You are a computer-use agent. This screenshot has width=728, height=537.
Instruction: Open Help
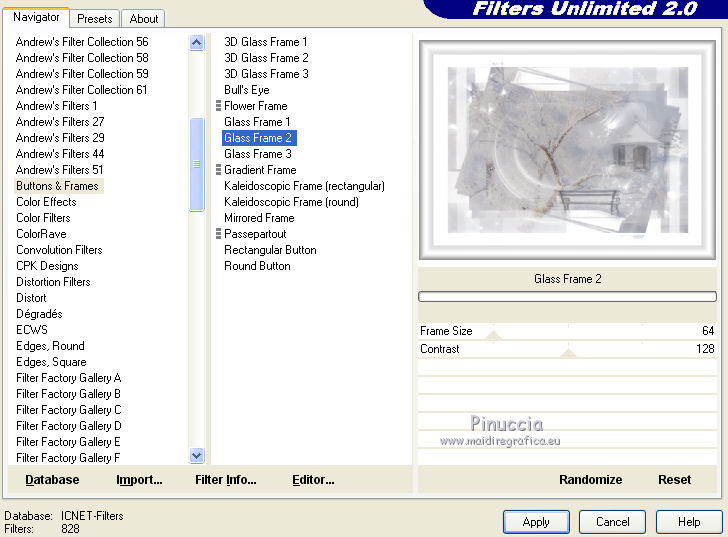coord(689,522)
